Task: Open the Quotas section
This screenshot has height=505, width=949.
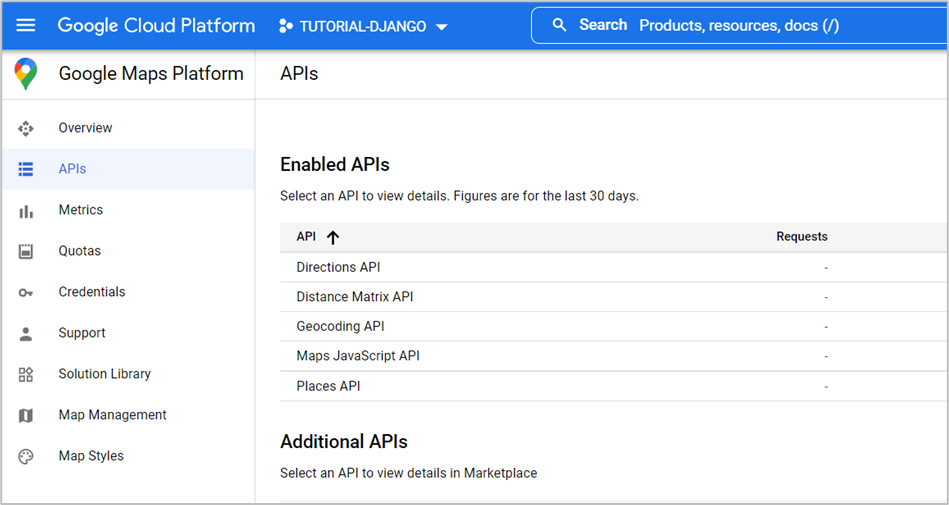Action: point(79,251)
